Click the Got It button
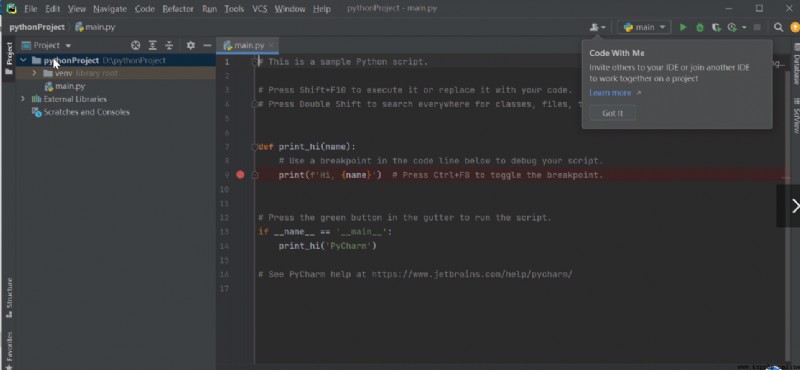This screenshot has width=800, height=370. pos(612,113)
